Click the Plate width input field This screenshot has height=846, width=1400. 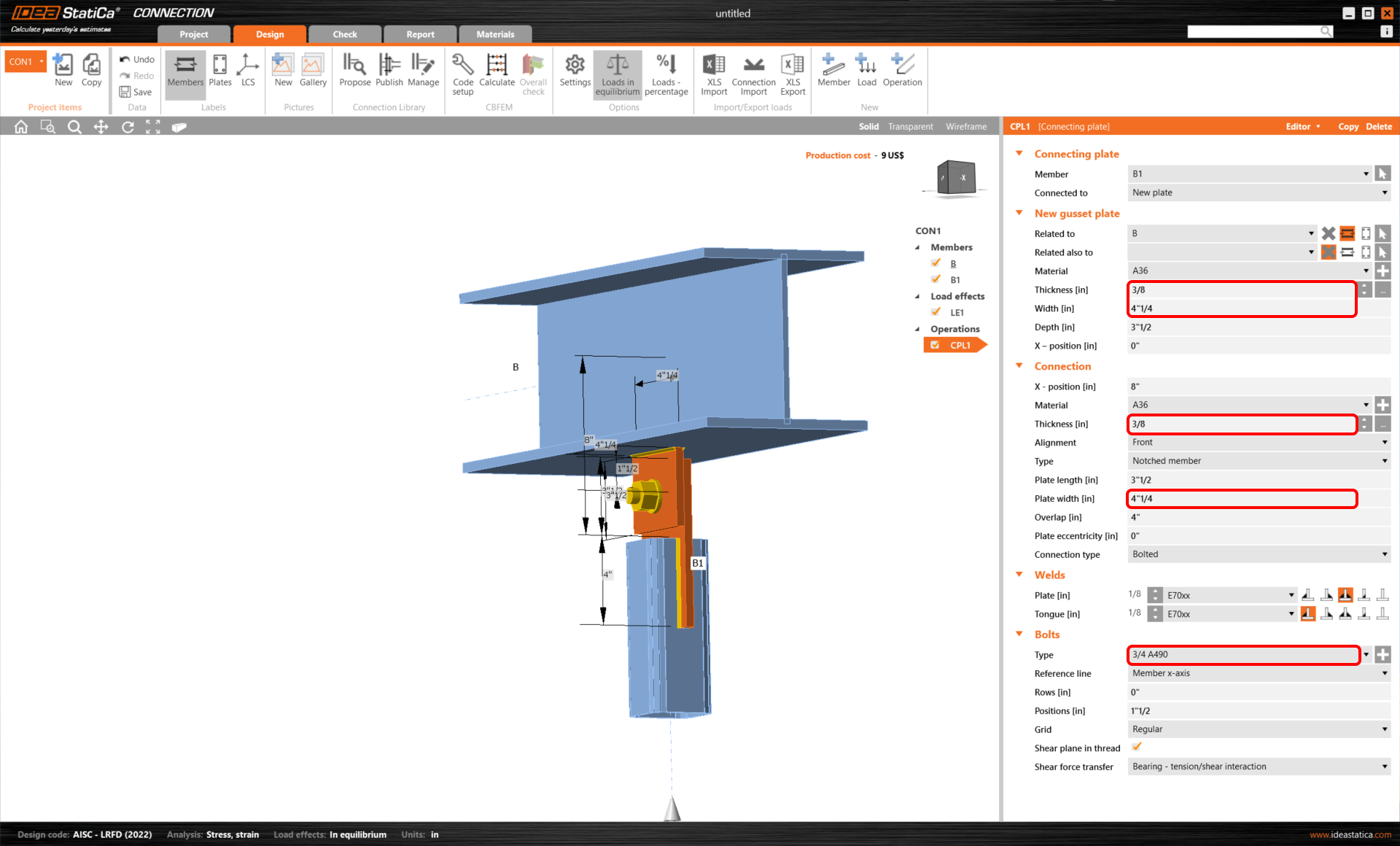pos(1241,499)
